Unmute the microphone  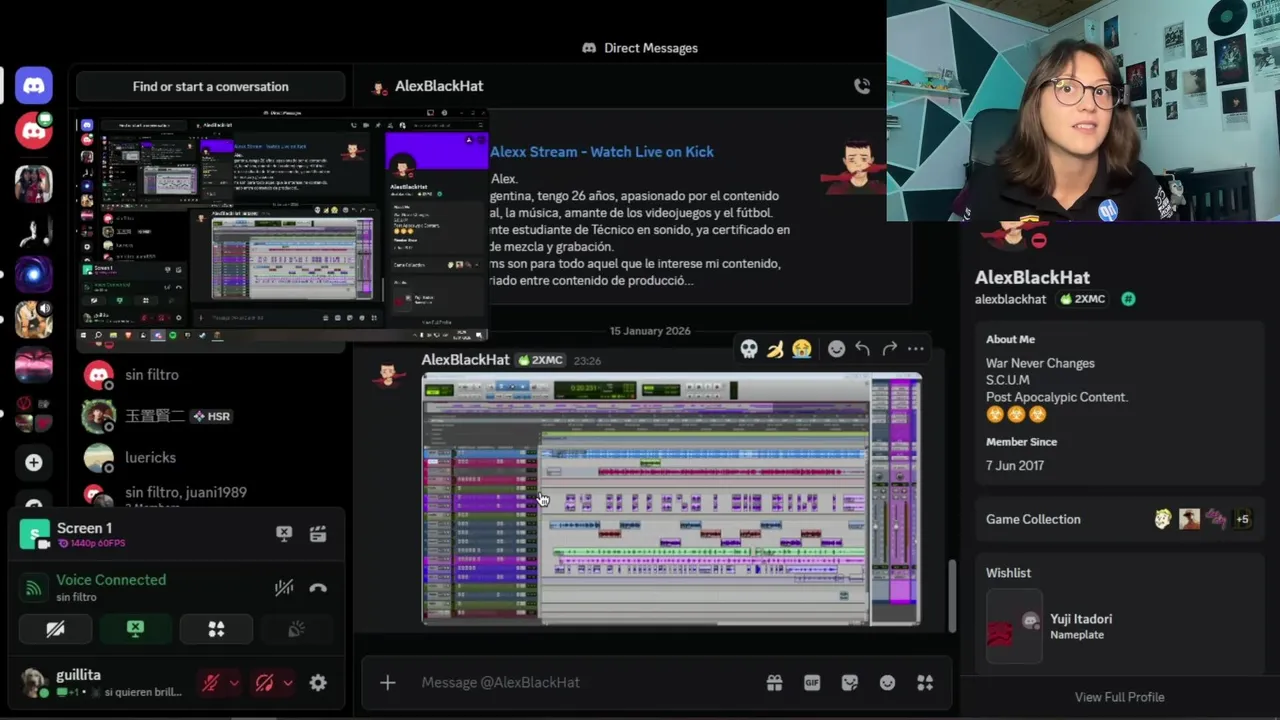[211, 682]
